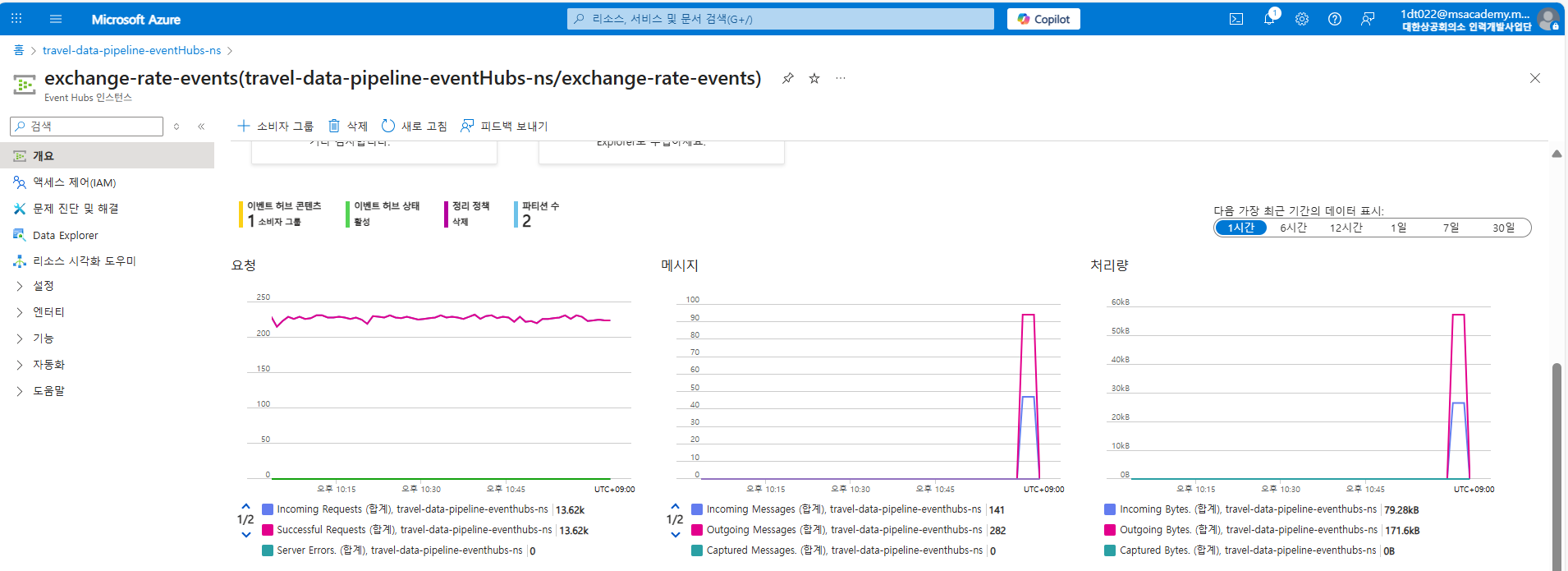Image resolution: width=1568 pixels, height=571 pixels.
Task: Select the 1시간 time range
Action: pyautogui.click(x=1240, y=228)
